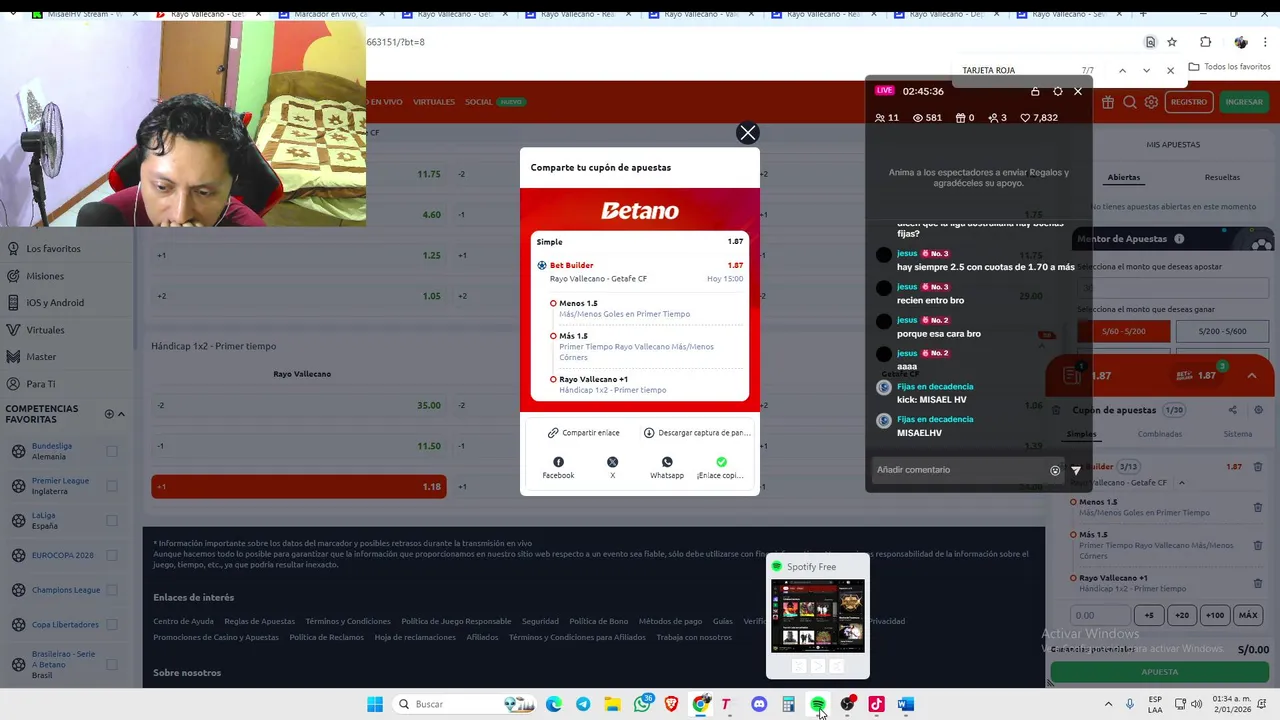Select the S/200 - S/600 mentor option
The width and height of the screenshot is (1280, 720).
point(1222,331)
